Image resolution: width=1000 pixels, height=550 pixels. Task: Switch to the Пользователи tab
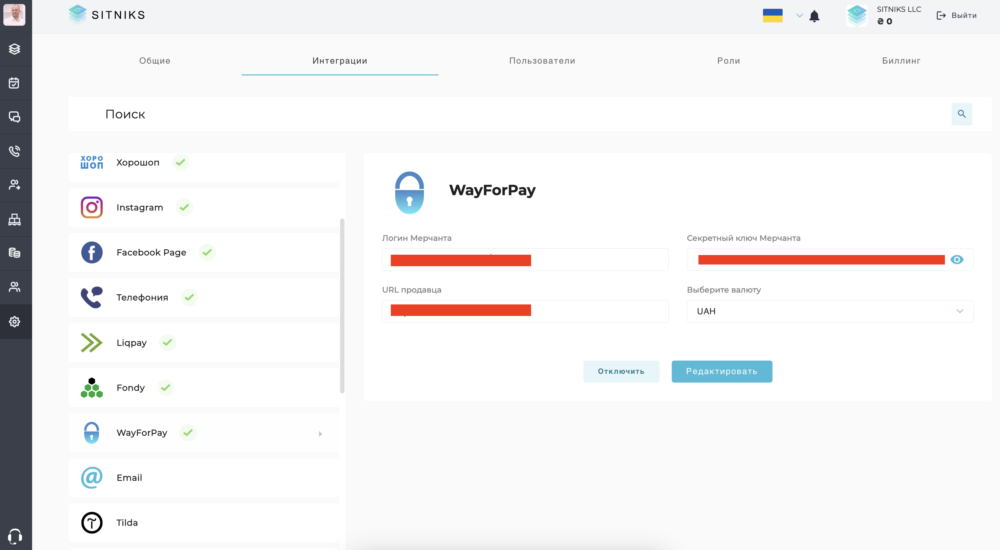pyautogui.click(x=542, y=61)
